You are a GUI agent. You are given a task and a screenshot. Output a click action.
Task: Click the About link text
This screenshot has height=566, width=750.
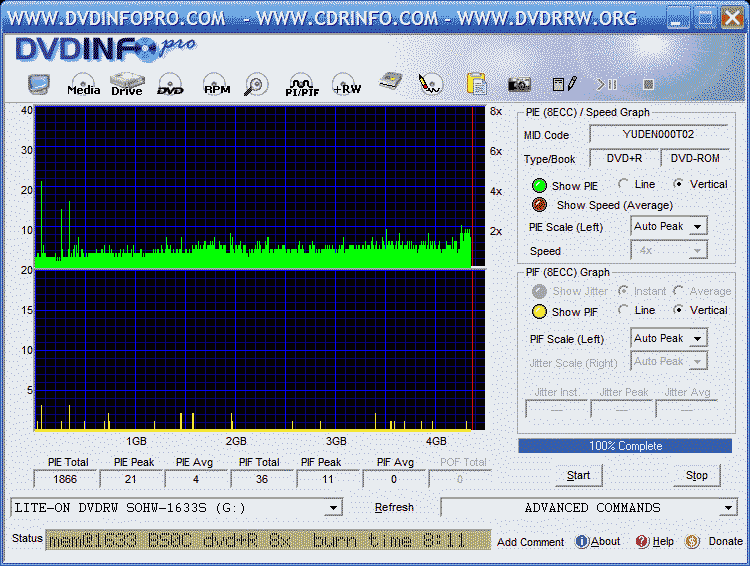[606, 541]
